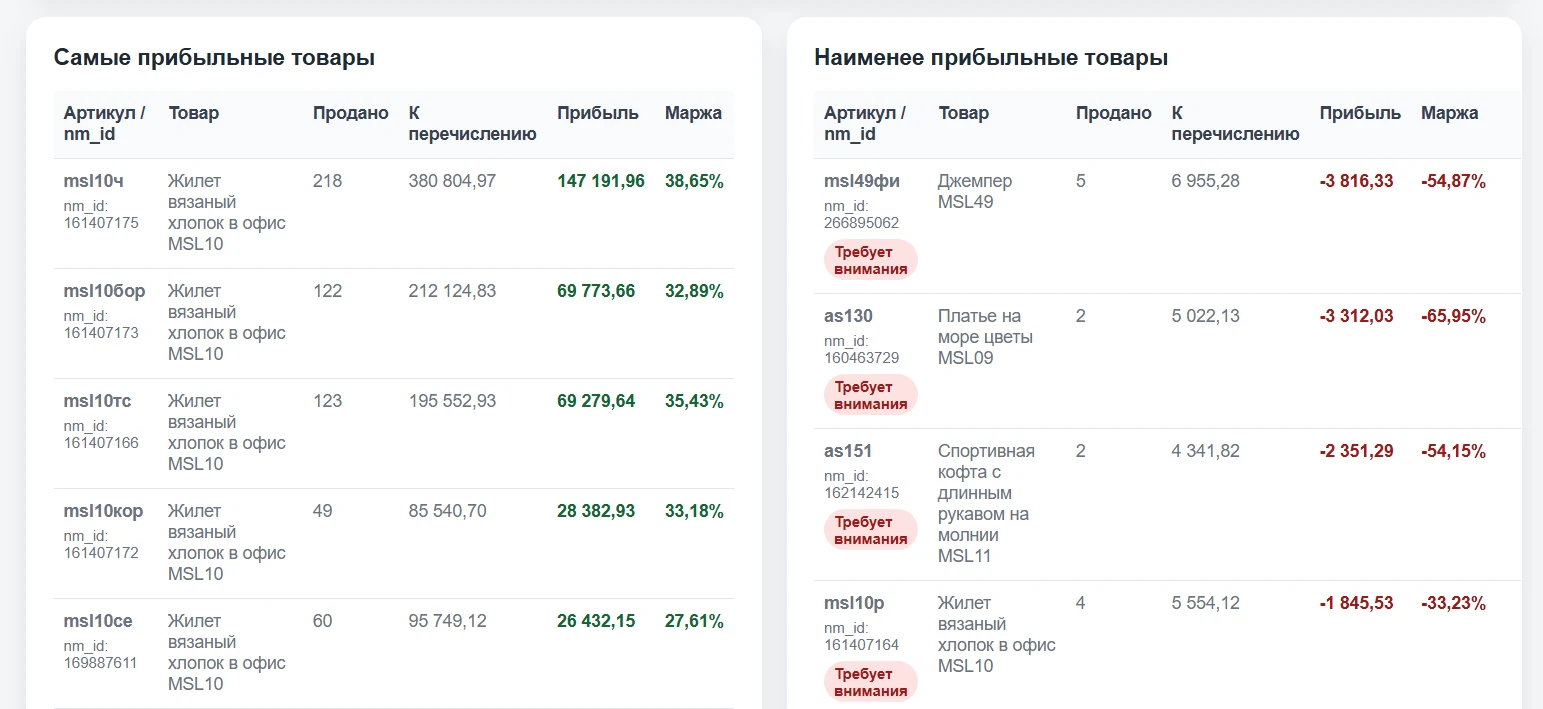Click 'Требует внимания' badge under msl10р
This screenshot has width=1543, height=709.
coord(871,682)
